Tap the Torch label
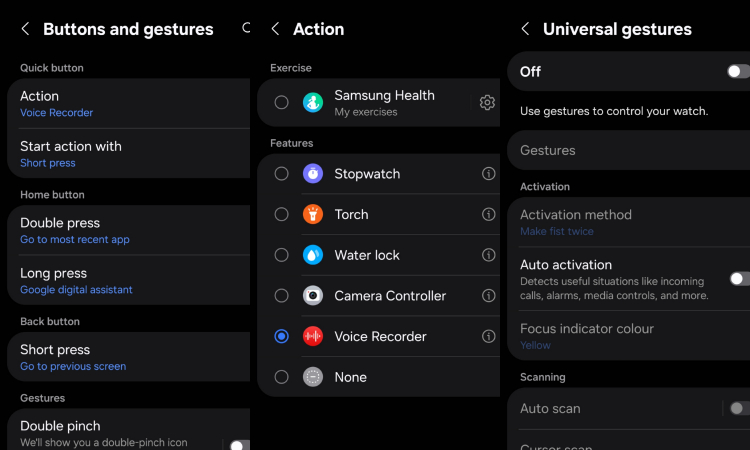The image size is (750, 450). pyautogui.click(x=351, y=214)
